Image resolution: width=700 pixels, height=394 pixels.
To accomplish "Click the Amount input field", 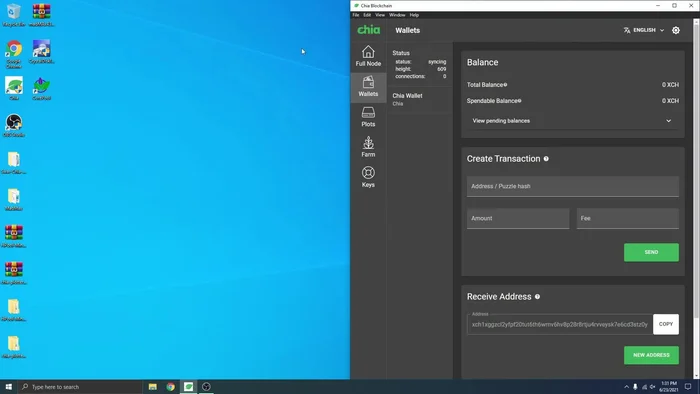I will click(x=518, y=219).
